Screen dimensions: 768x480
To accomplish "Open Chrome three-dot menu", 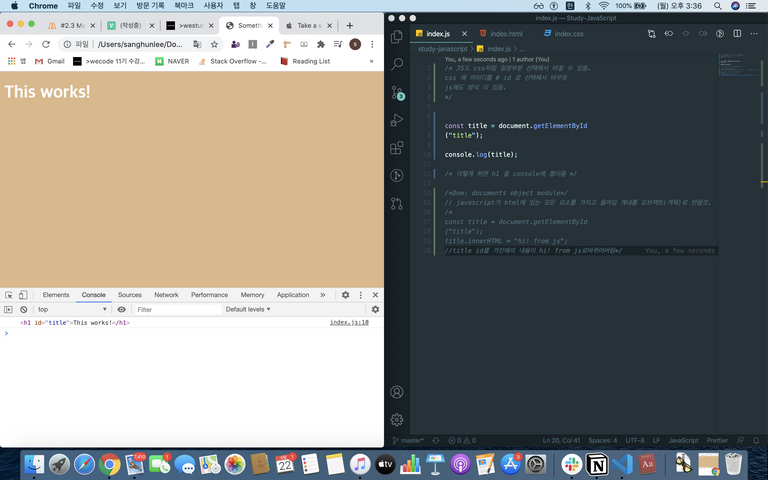I will pos(372,44).
